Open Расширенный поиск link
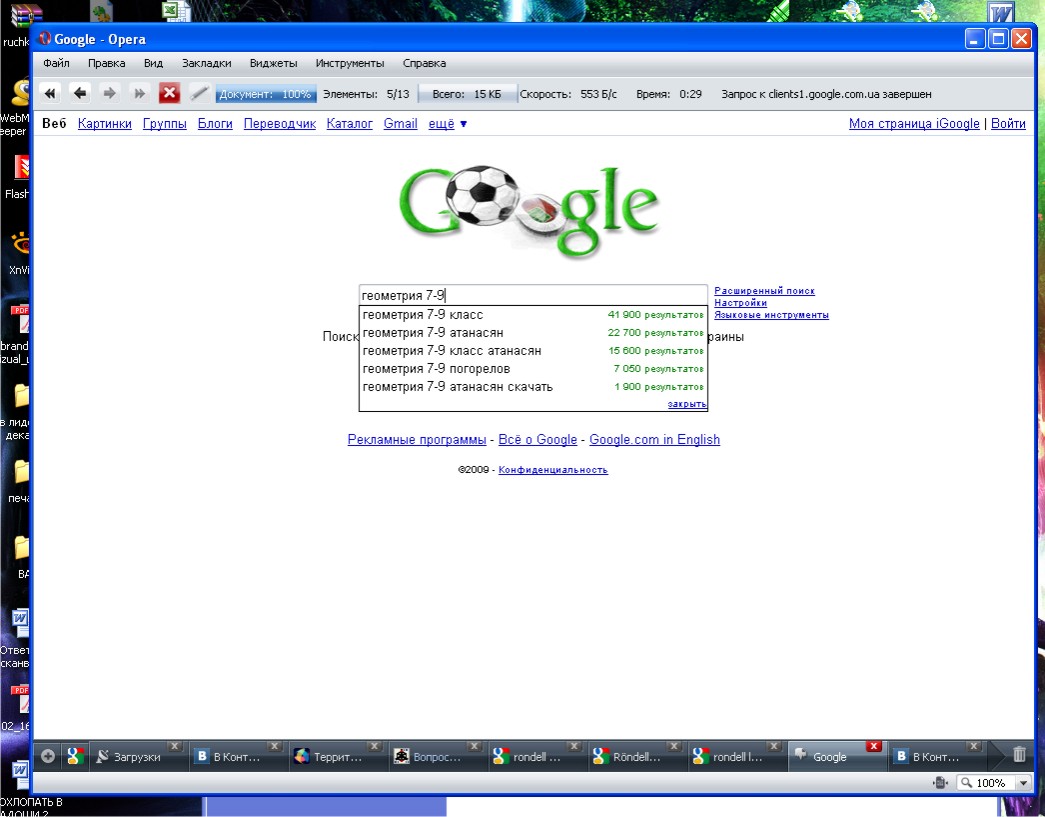 click(x=764, y=291)
